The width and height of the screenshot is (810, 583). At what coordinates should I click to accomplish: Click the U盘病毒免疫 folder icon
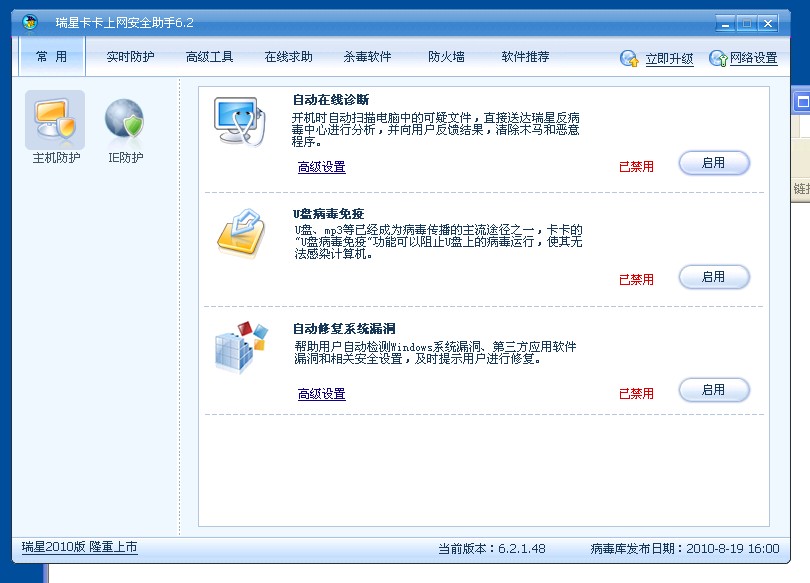point(241,232)
